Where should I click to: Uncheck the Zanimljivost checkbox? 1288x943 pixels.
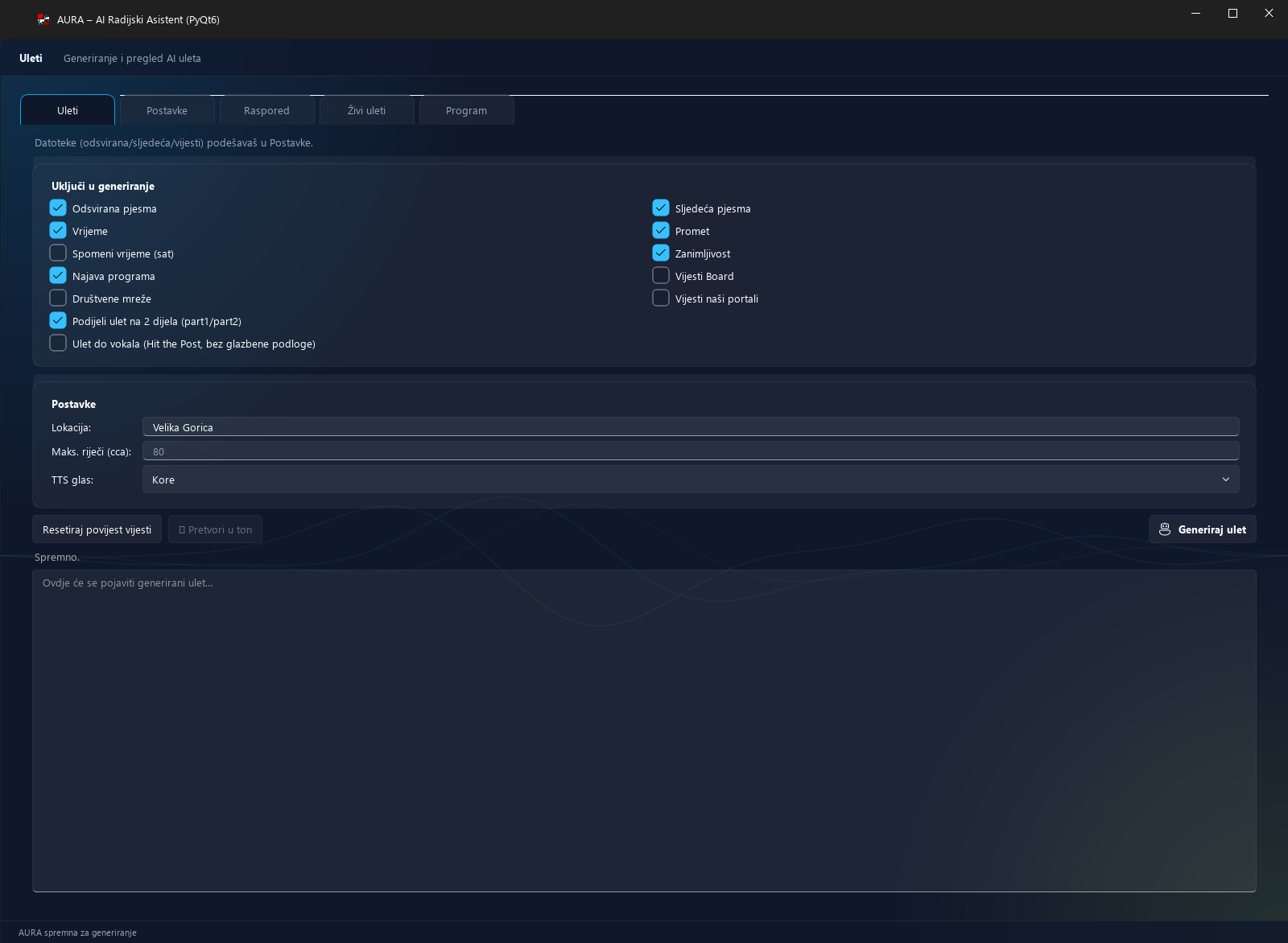point(661,253)
